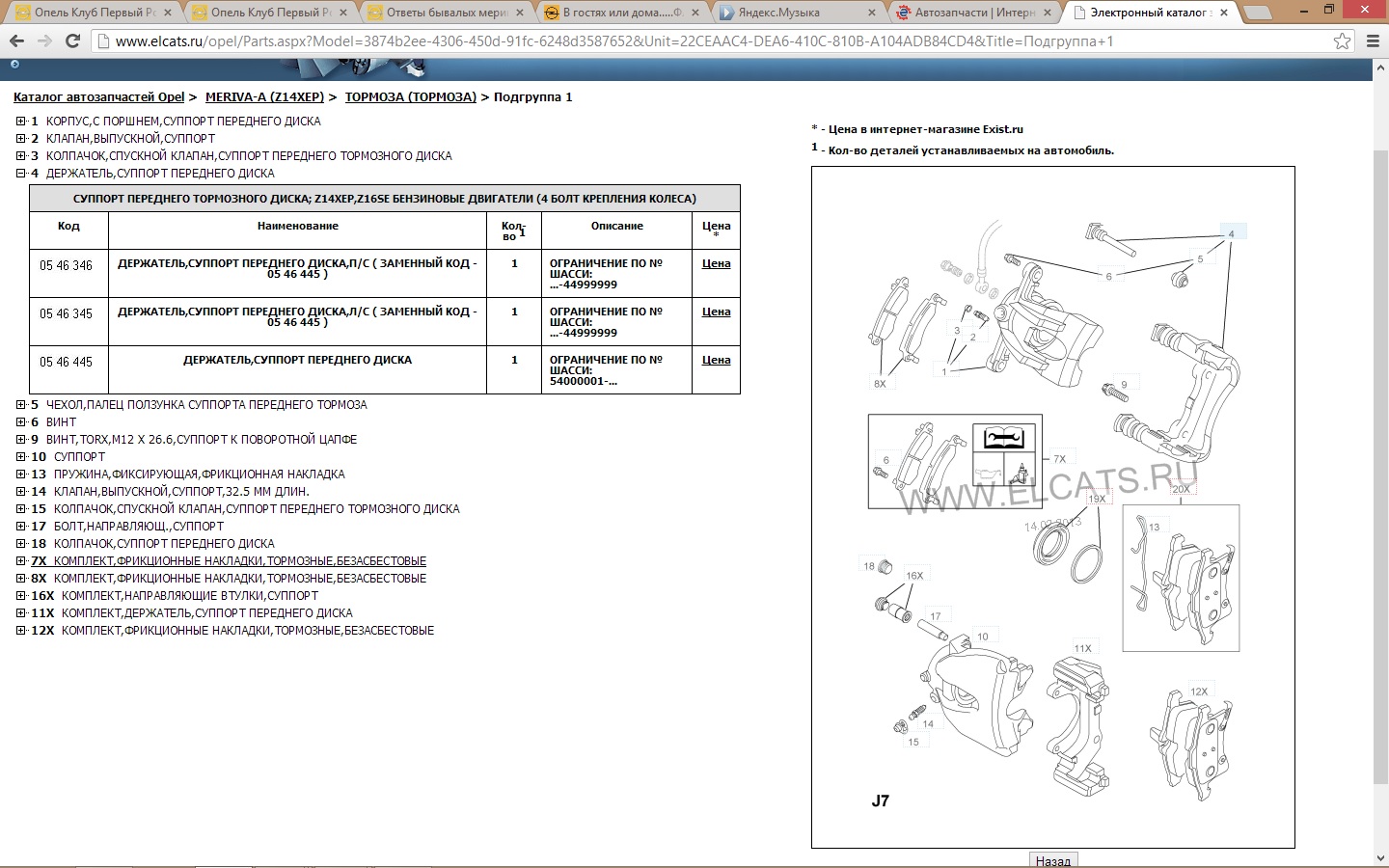Open the Ответы бывалых мери tab
The image size is (1389, 868).
(x=447, y=13)
